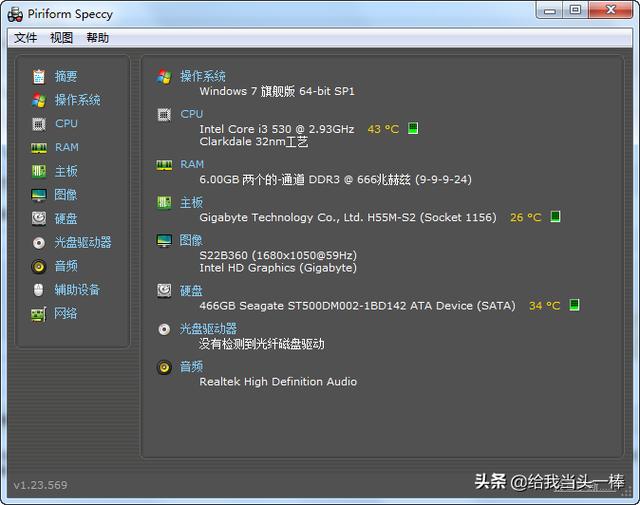Click the RAM stick icon in summary panel
This screenshot has width=640, height=505.
click(164, 165)
